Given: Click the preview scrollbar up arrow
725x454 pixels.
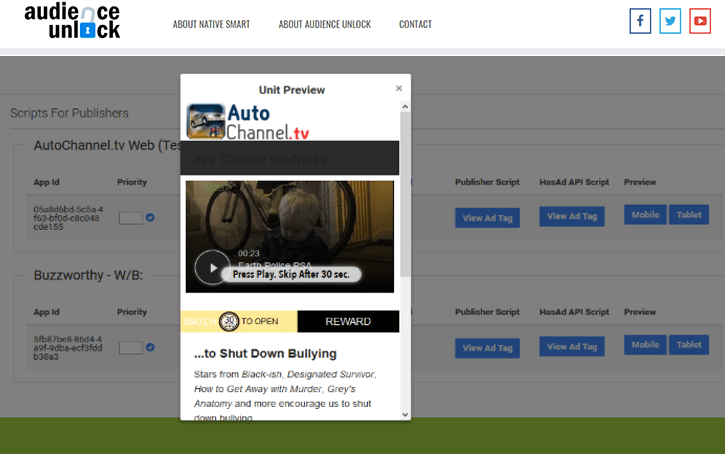Looking at the screenshot, I should tap(405, 107).
